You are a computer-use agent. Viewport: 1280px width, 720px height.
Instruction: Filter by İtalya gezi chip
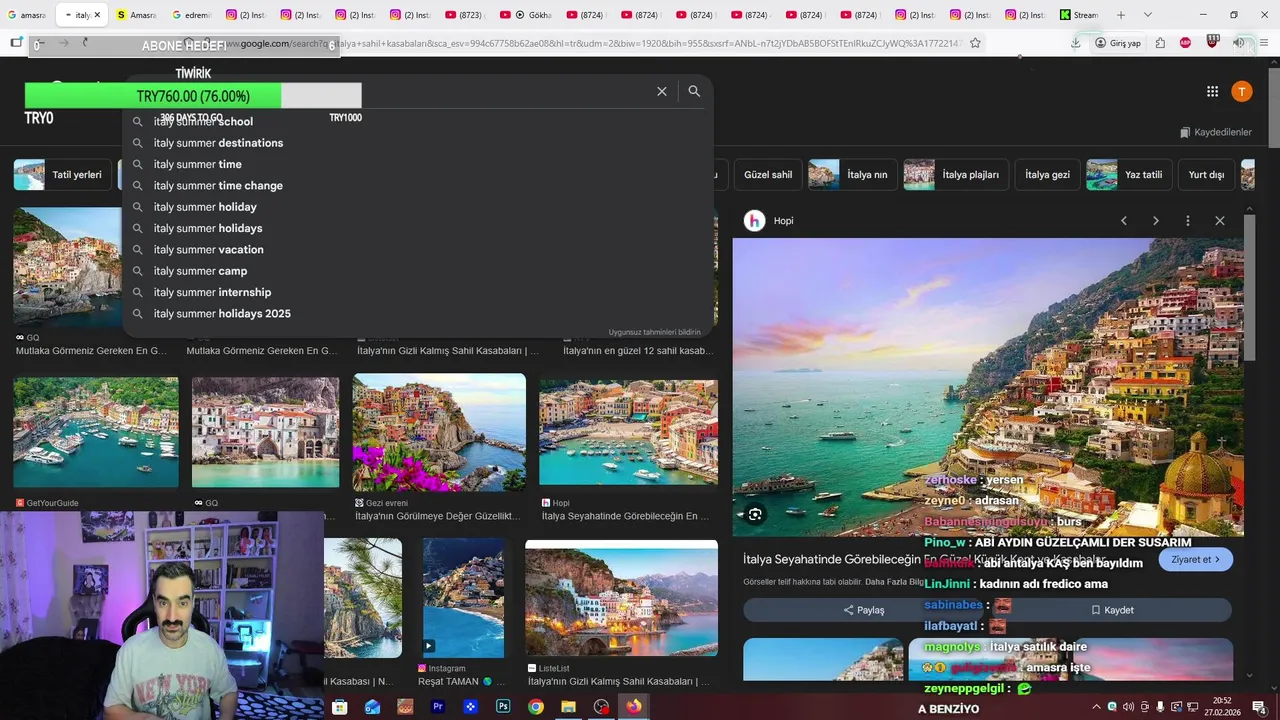pos(1047,174)
